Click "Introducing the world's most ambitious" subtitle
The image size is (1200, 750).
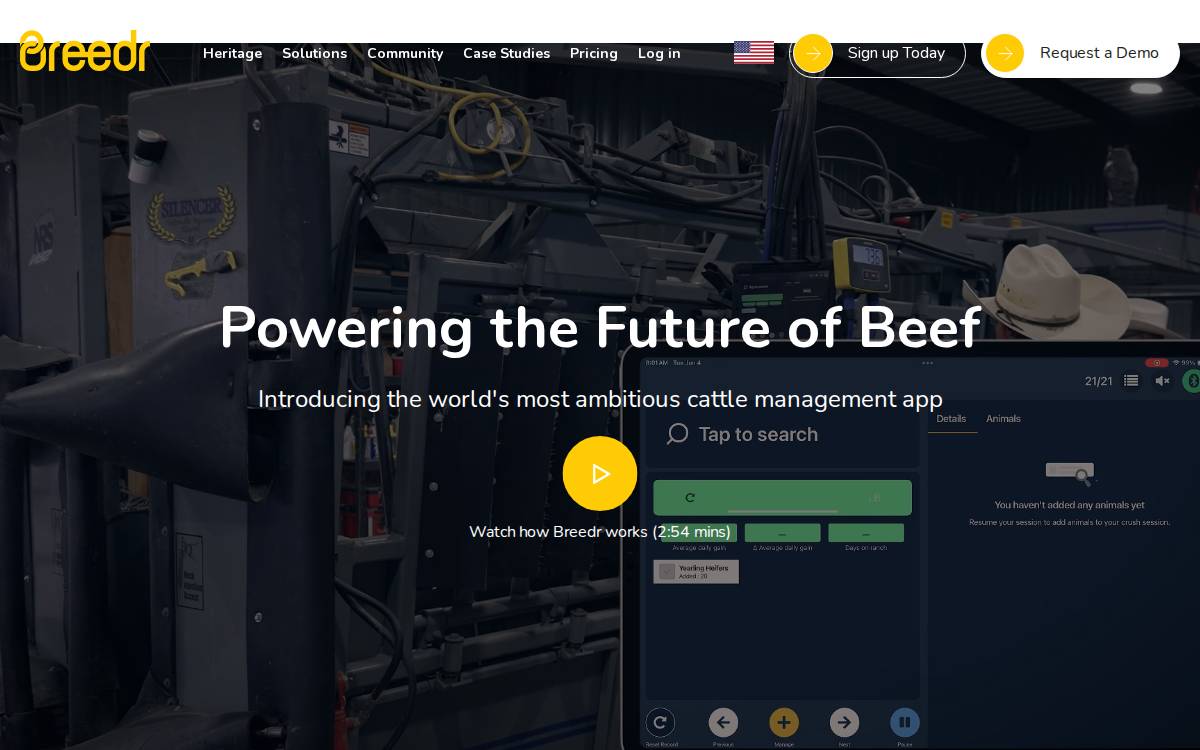(x=600, y=400)
